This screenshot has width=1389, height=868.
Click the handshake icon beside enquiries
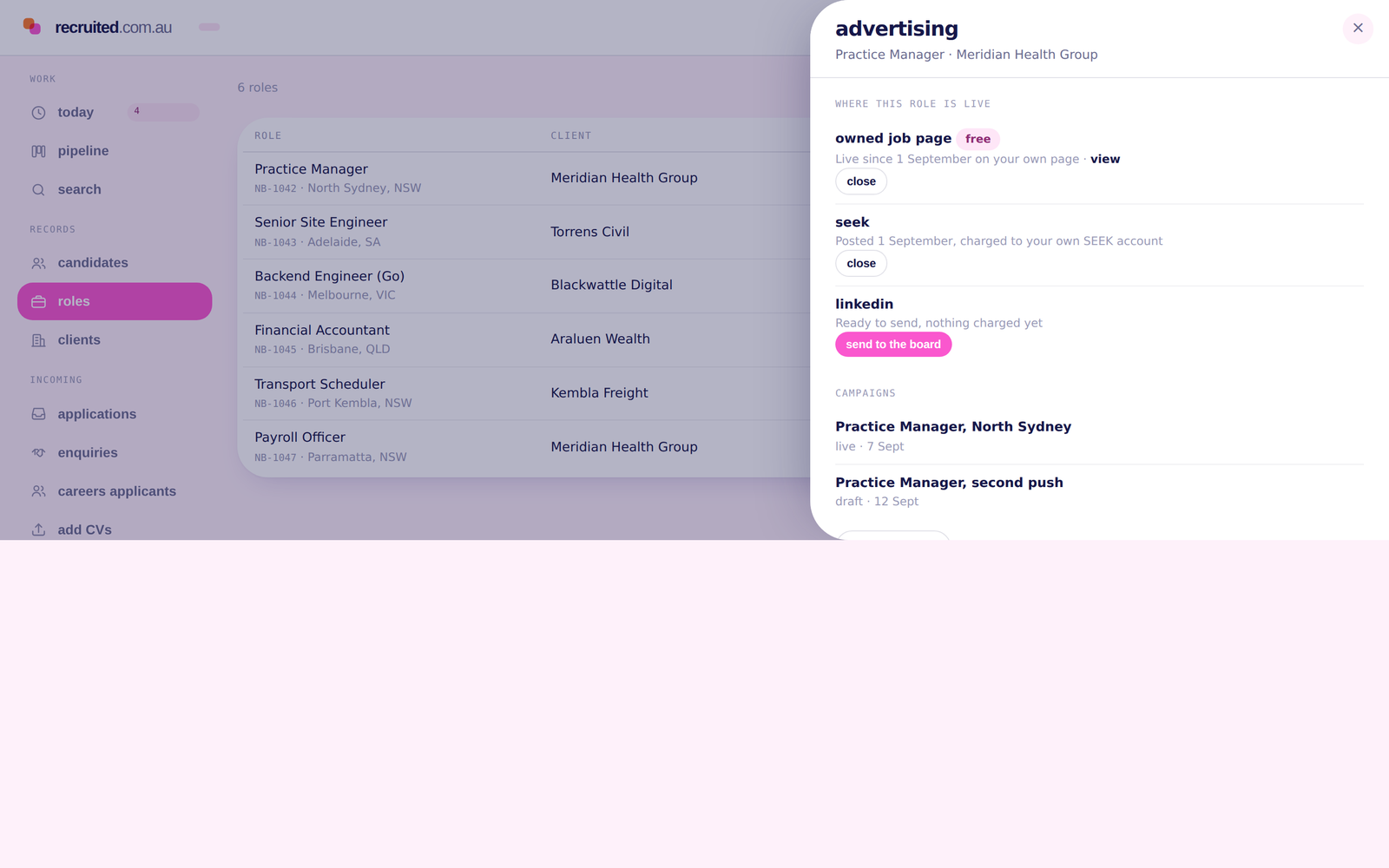pos(38,453)
